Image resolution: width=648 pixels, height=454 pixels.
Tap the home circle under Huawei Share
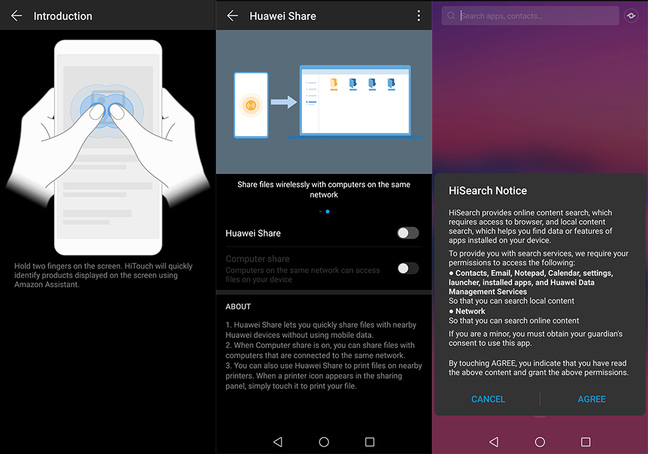coord(324,442)
